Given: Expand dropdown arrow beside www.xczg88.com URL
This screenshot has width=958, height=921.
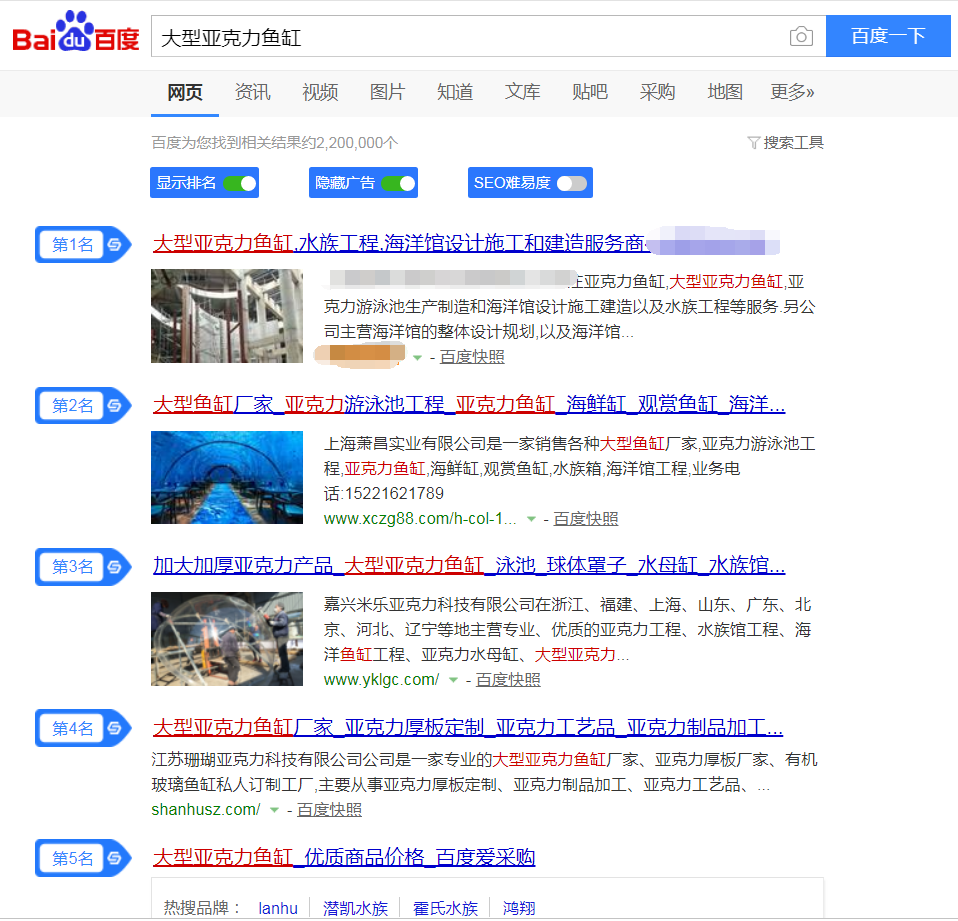Looking at the screenshot, I should click(x=532, y=519).
